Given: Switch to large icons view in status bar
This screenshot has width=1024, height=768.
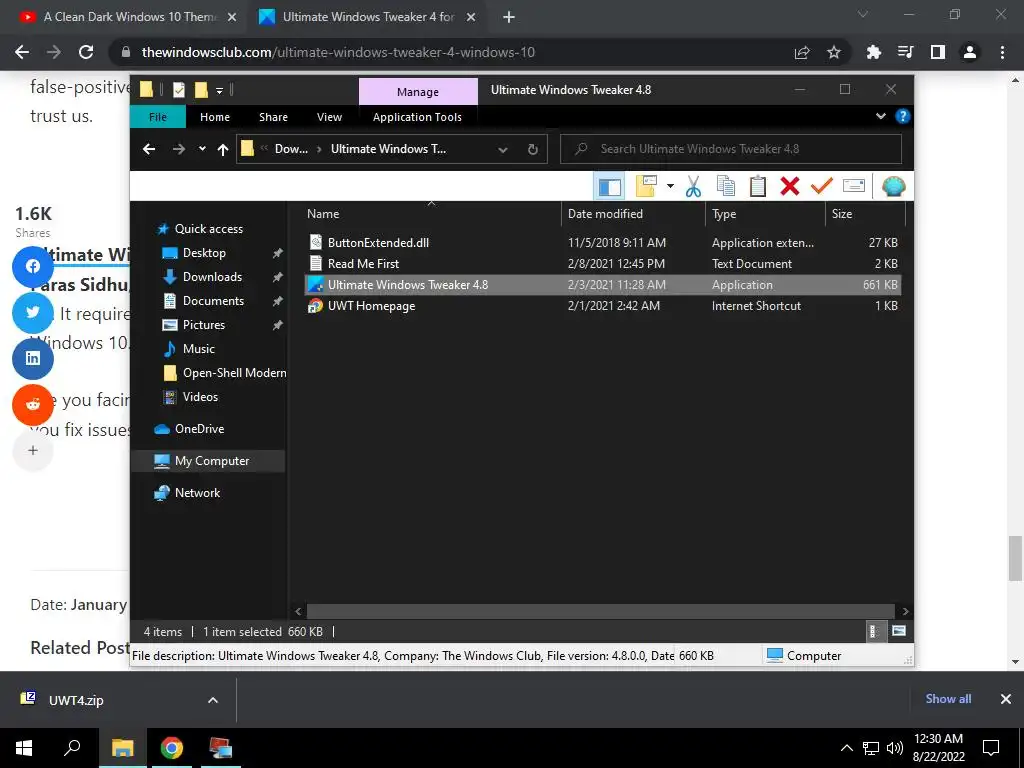Looking at the screenshot, I should tap(899, 631).
